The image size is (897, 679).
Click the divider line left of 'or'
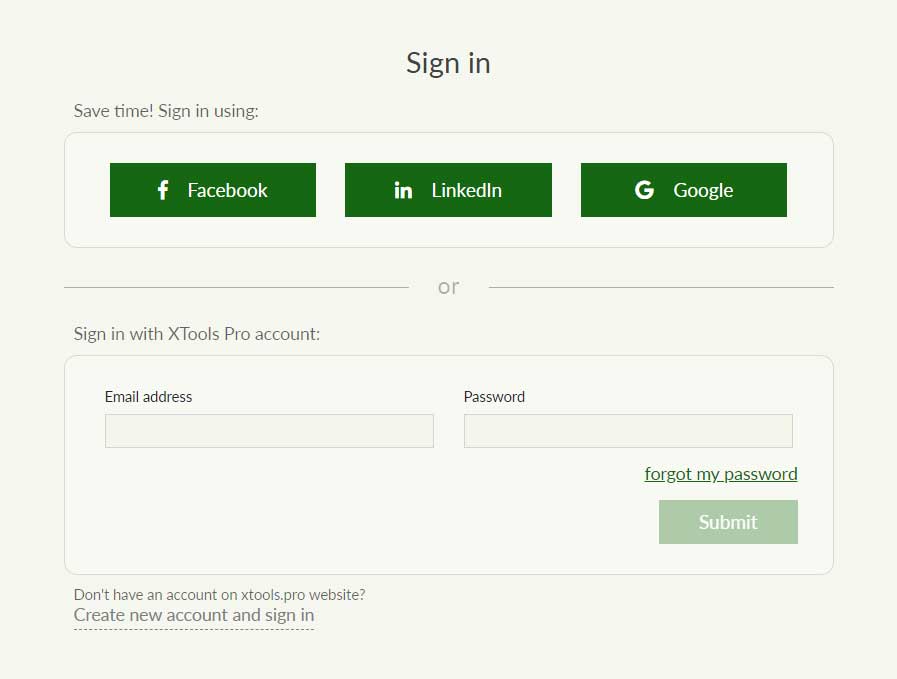(x=236, y=287)
